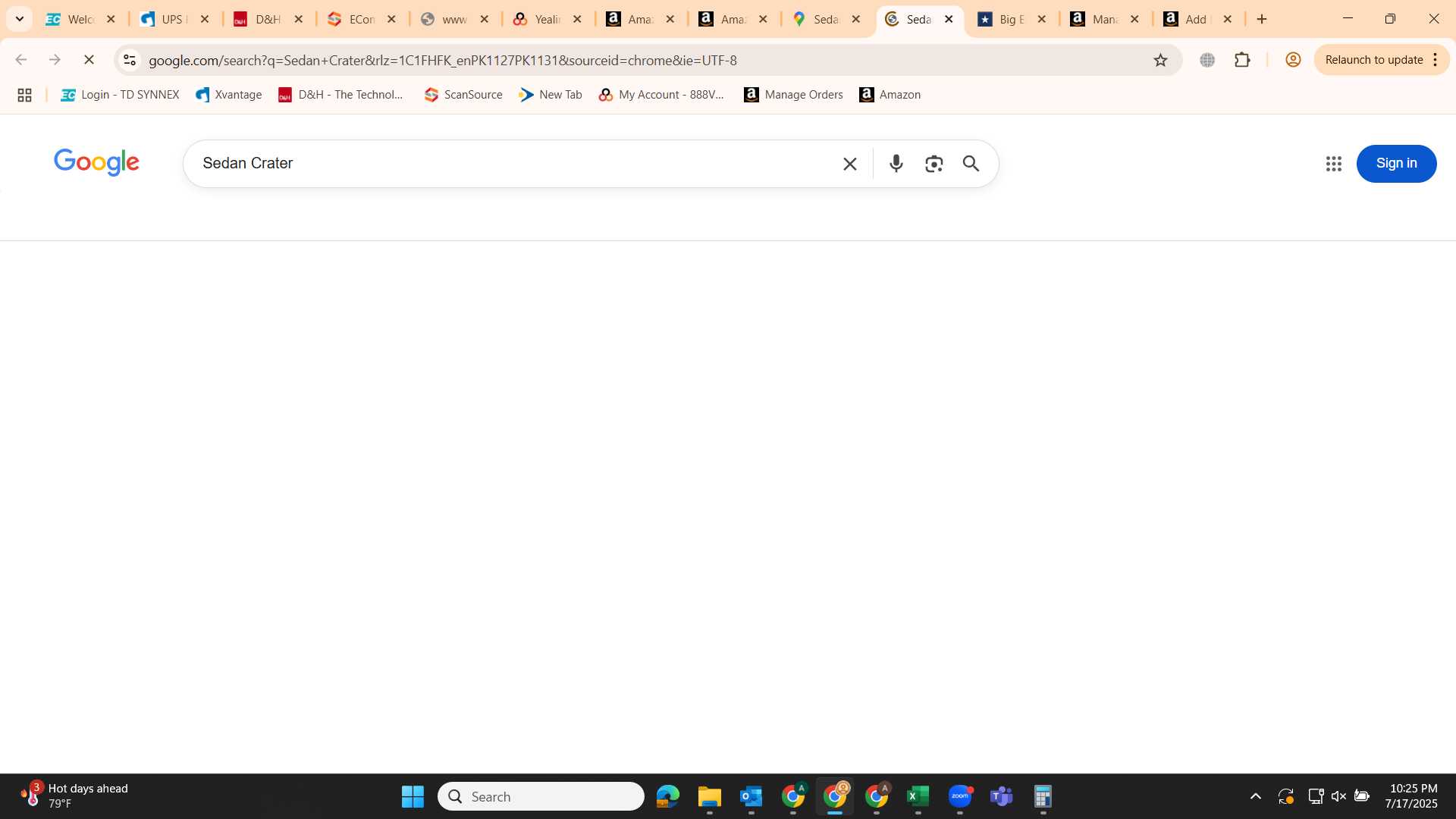Select the address bar URL

pos(443,60)
